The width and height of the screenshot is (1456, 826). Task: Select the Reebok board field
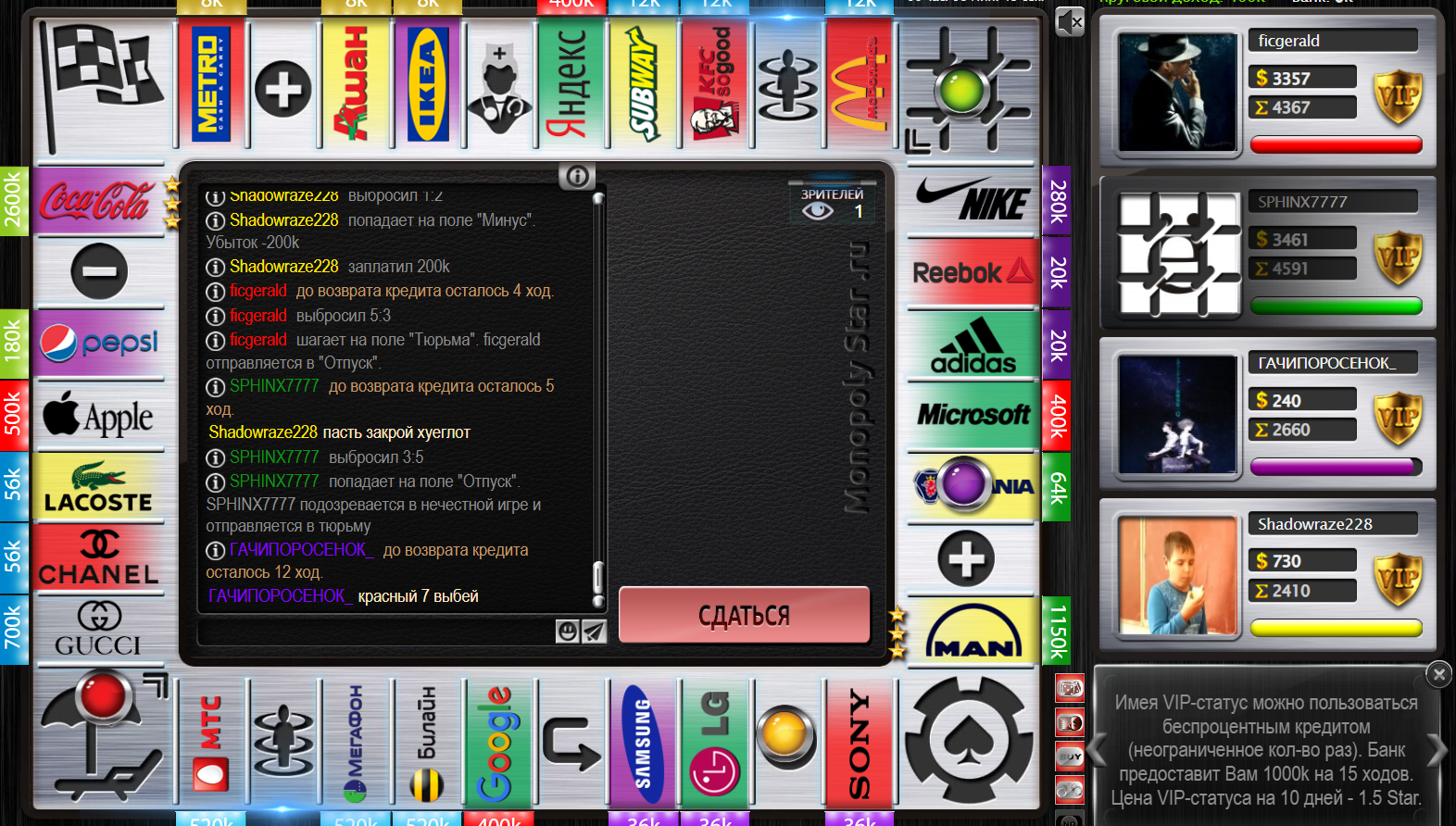(x=973, y=271)
